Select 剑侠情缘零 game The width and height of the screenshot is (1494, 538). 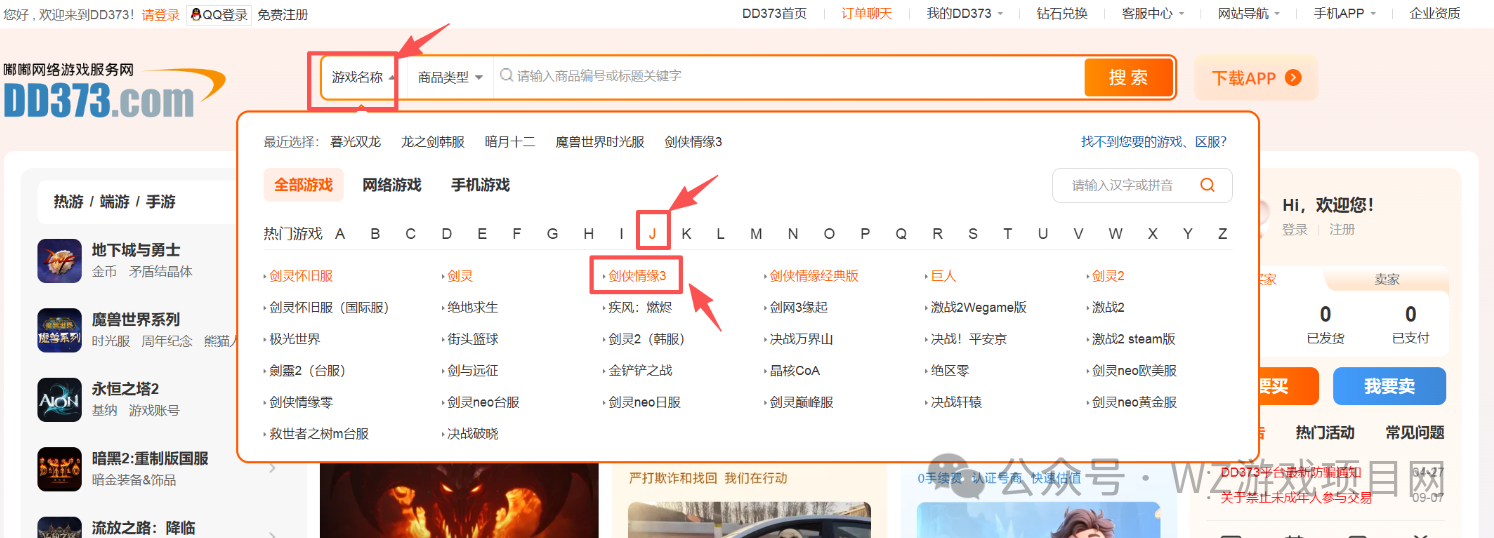pyautogui.click(x=299, y=402)
